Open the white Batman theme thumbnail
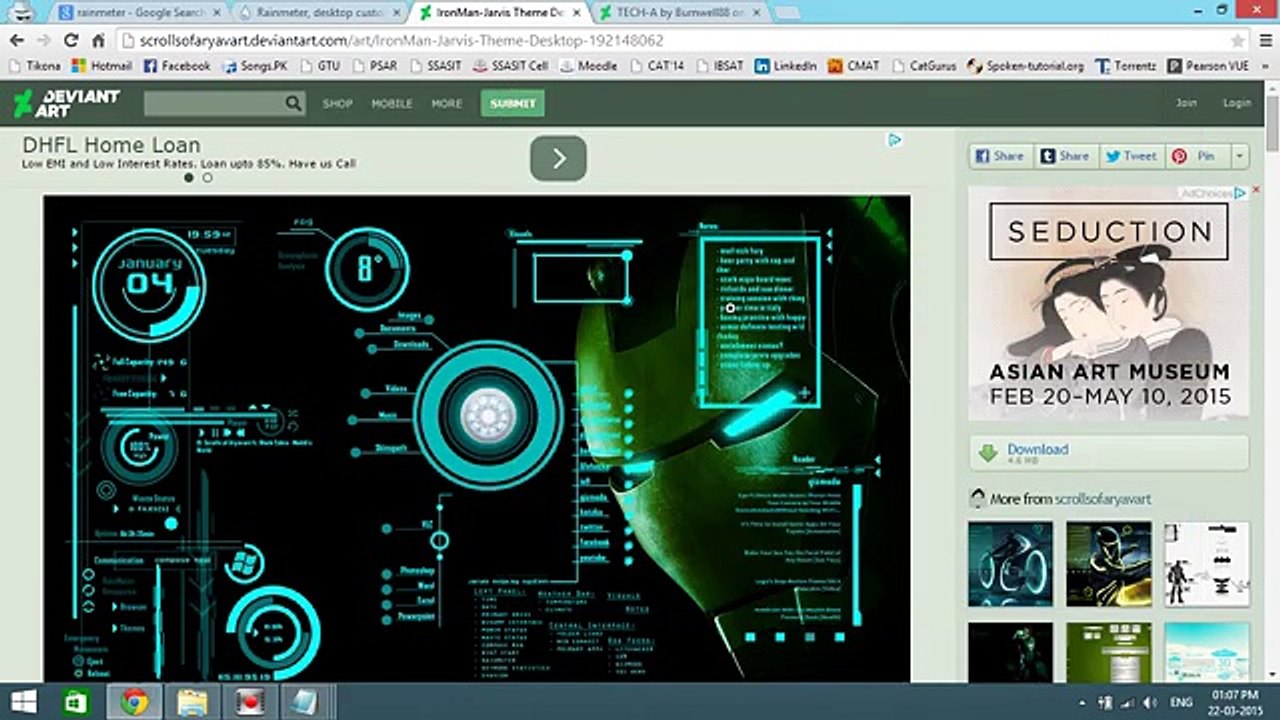The image size is (1280, 720). pyautogui.click(x=1206, y=564)
